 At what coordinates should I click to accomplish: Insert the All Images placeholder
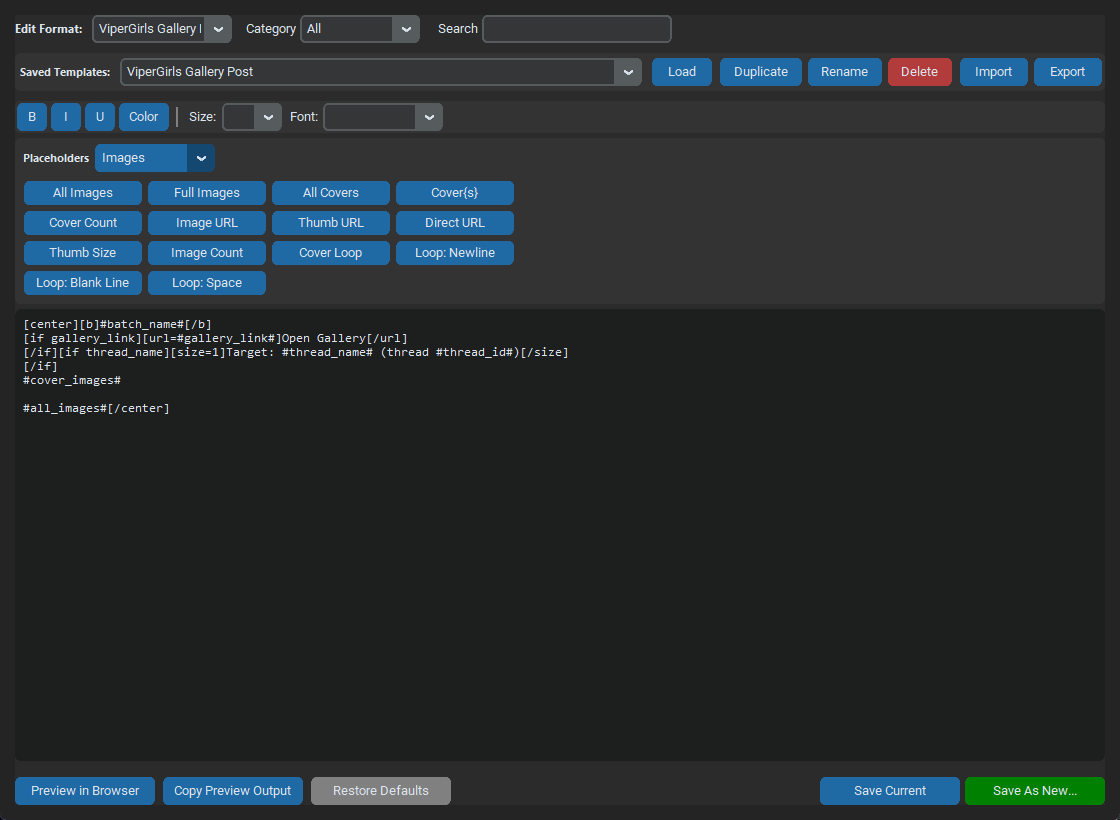pos(83,193)
